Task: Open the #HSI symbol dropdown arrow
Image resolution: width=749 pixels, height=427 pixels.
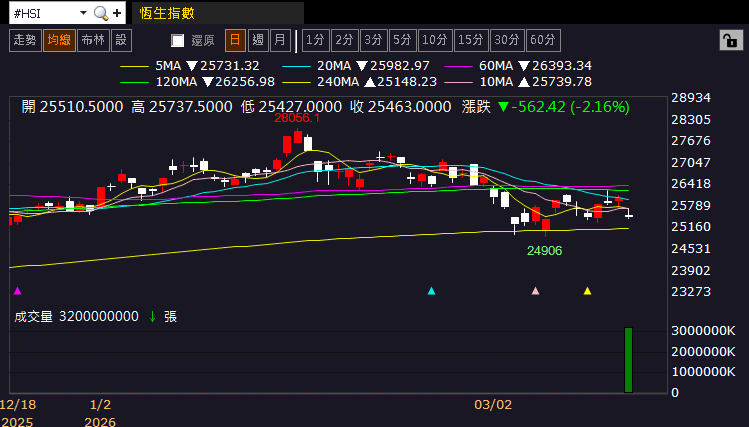Action: tap(83, 13)
